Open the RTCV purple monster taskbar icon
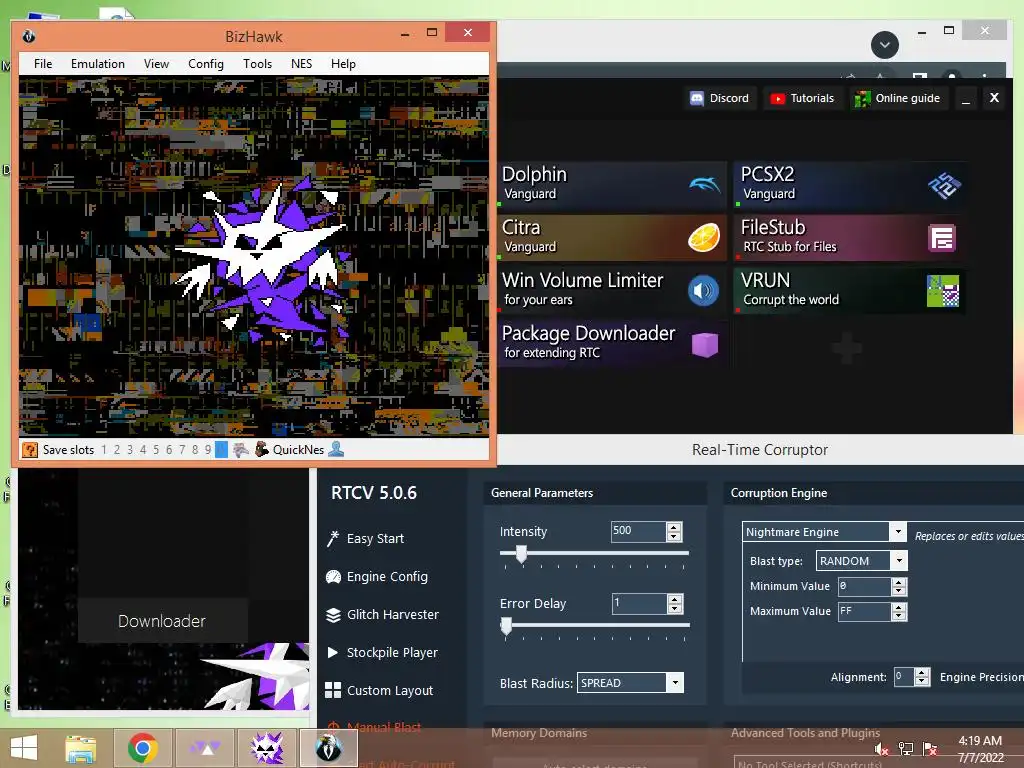Viewport: 1024px width, 768px height. [x=267, y=748]
